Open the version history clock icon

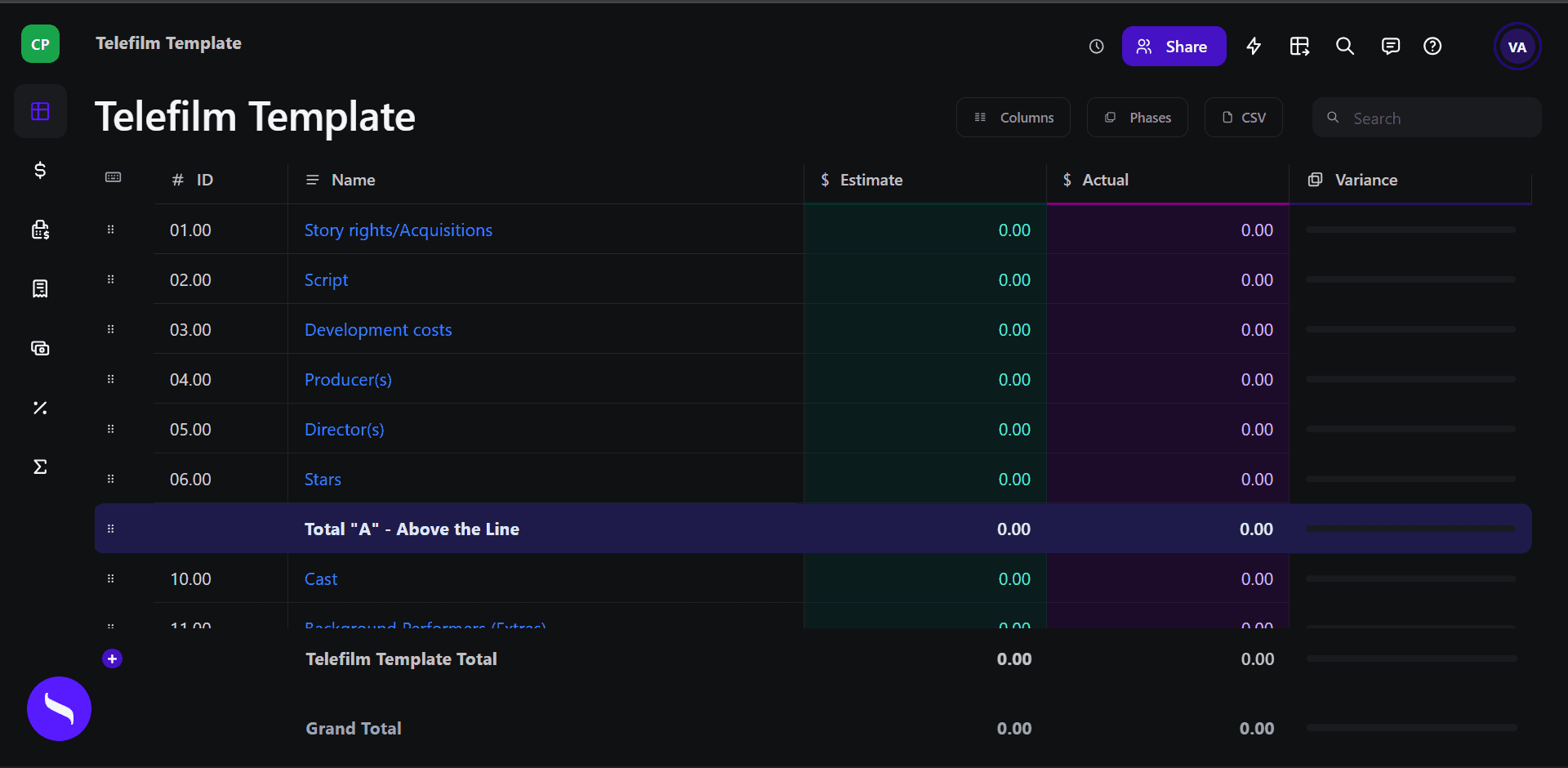pyautogui.click(x=1096, y=47)
